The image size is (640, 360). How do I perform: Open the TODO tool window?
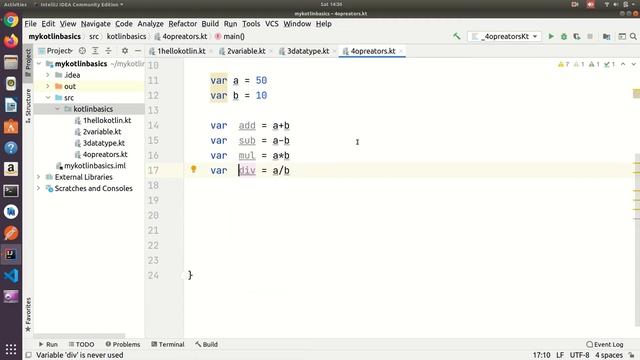pyautogui.click(x=81, y=344)
